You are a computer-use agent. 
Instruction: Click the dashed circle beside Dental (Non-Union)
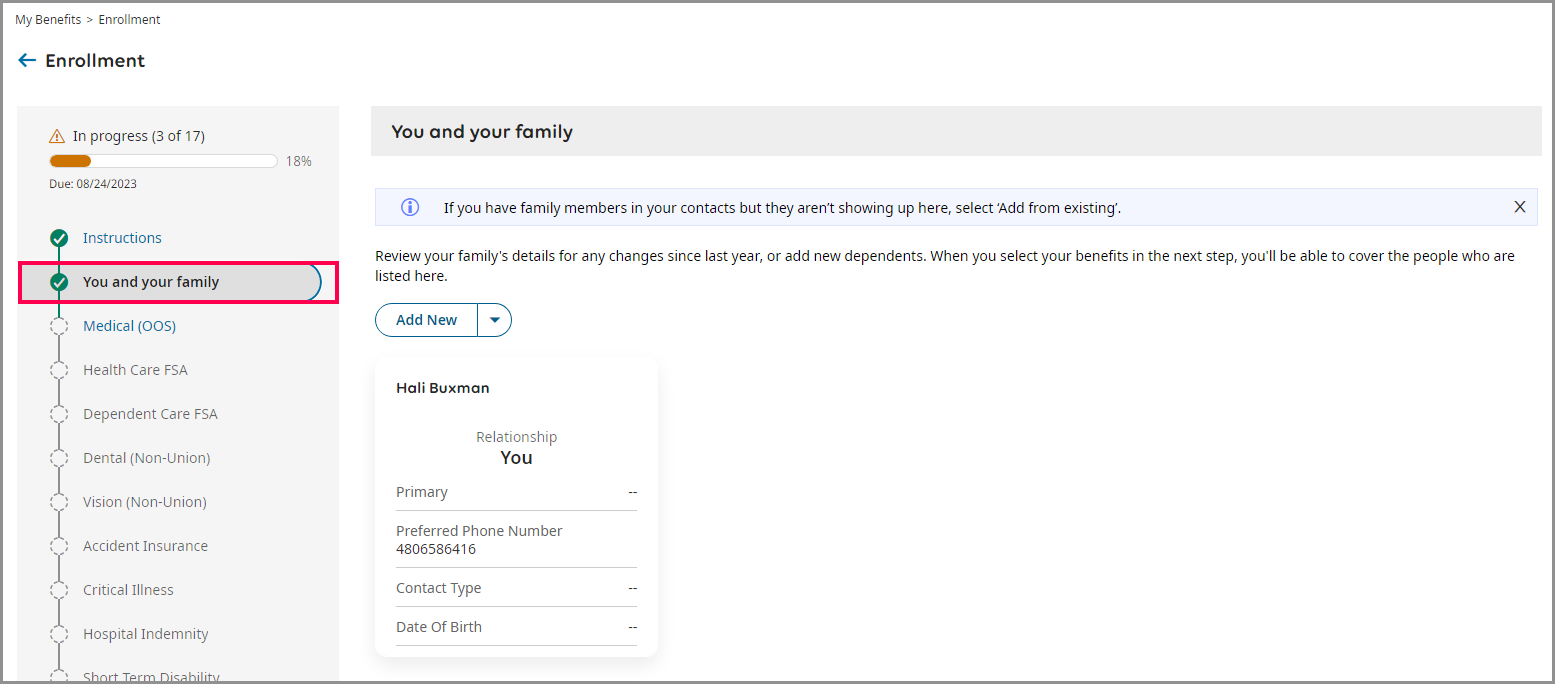click(x=59, y=458)
